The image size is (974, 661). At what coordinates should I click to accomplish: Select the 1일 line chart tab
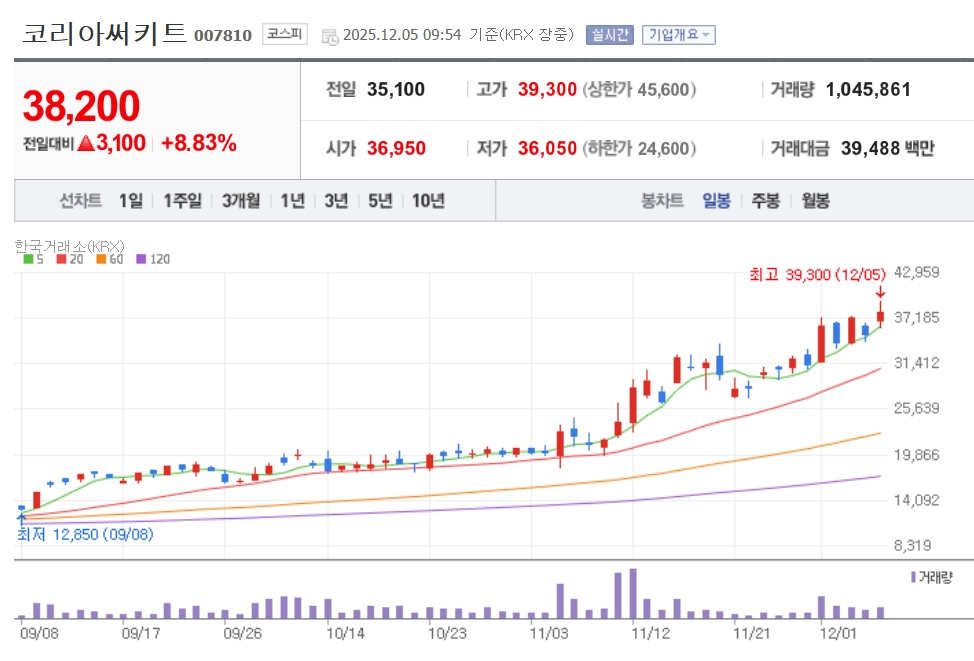131,201
